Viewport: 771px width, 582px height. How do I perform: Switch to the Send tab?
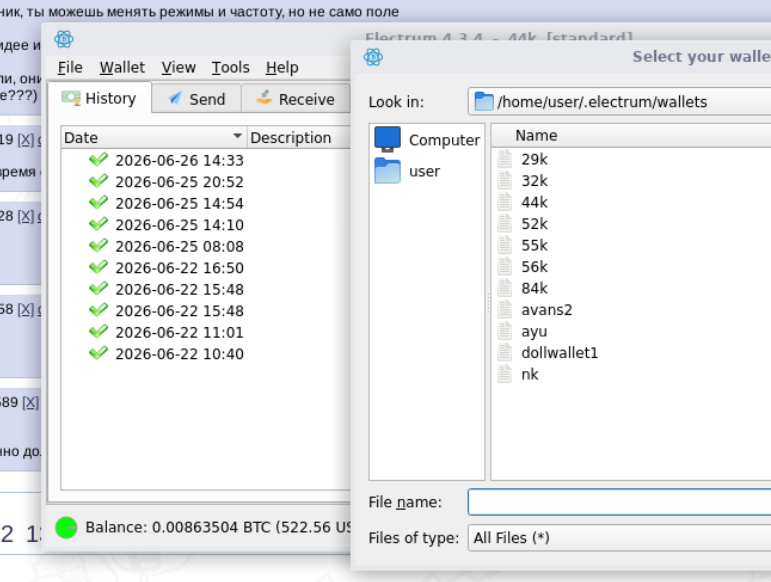[x=197, y=99]
